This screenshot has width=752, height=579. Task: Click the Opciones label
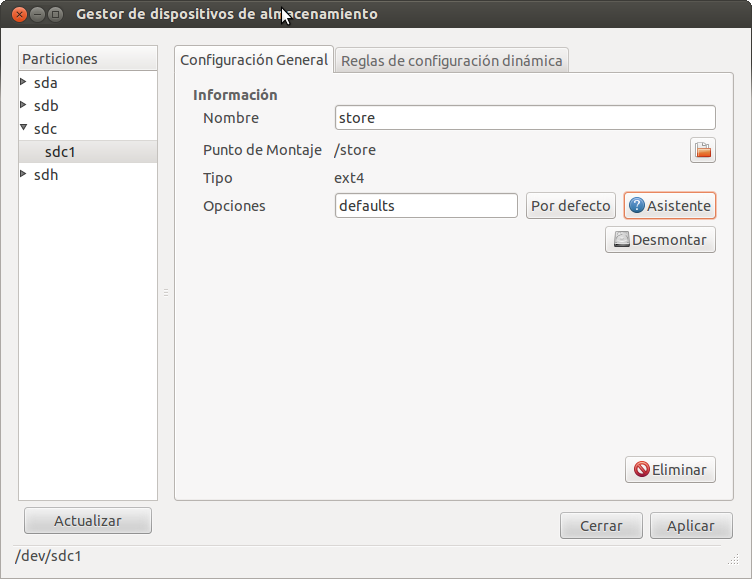click(234, 206)
